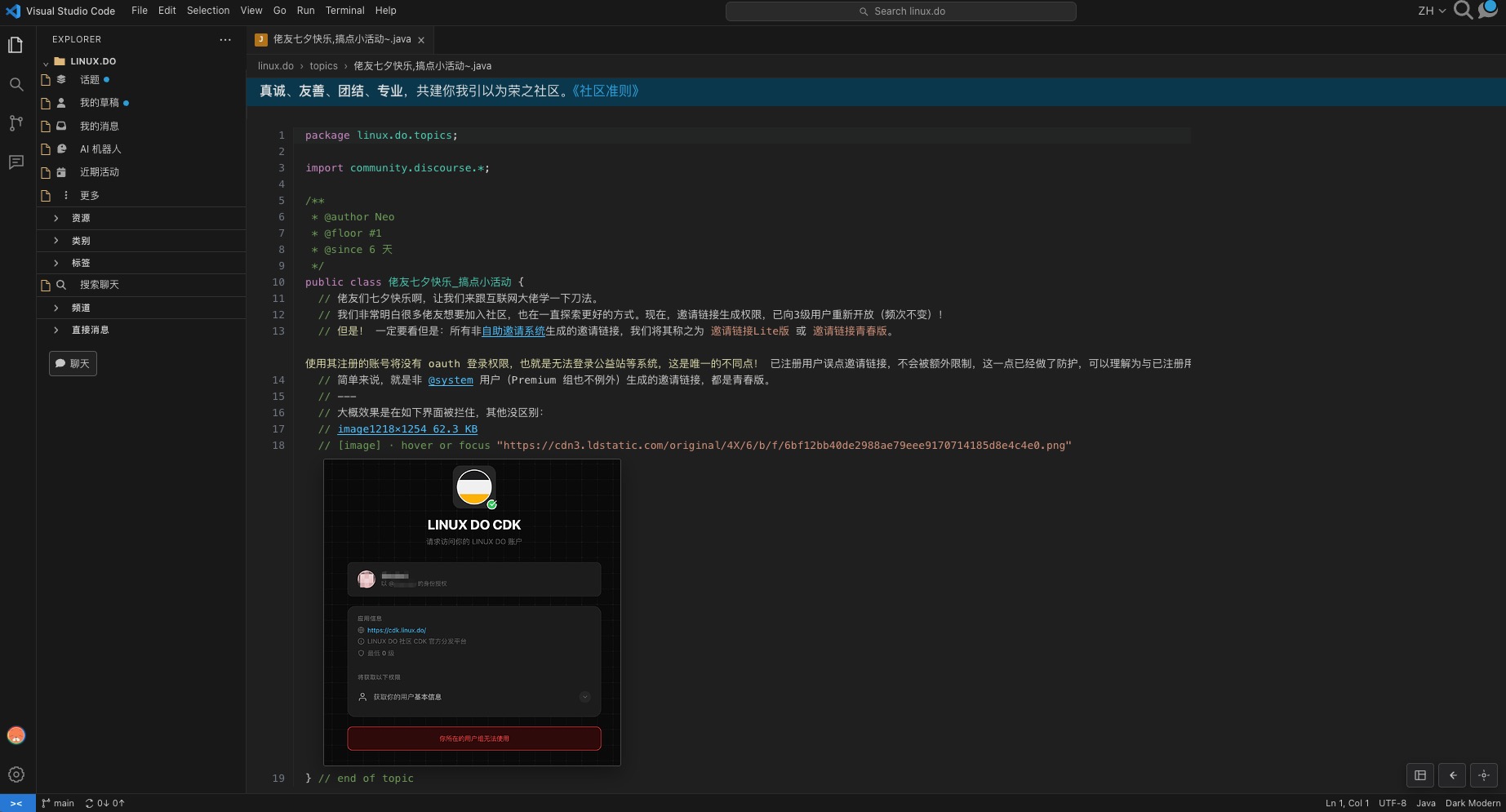The height and width of the screenshot is (812, 1506).
Task: Click the Visual Studio Code logo icon
Action: coord(13,11)
